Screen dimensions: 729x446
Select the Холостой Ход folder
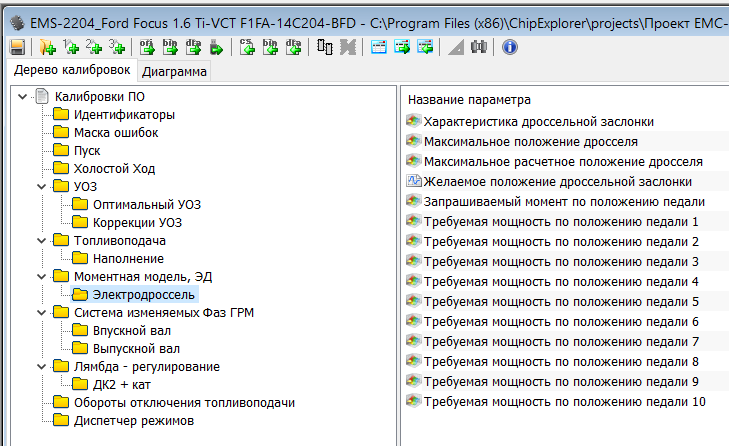point(114,169)
